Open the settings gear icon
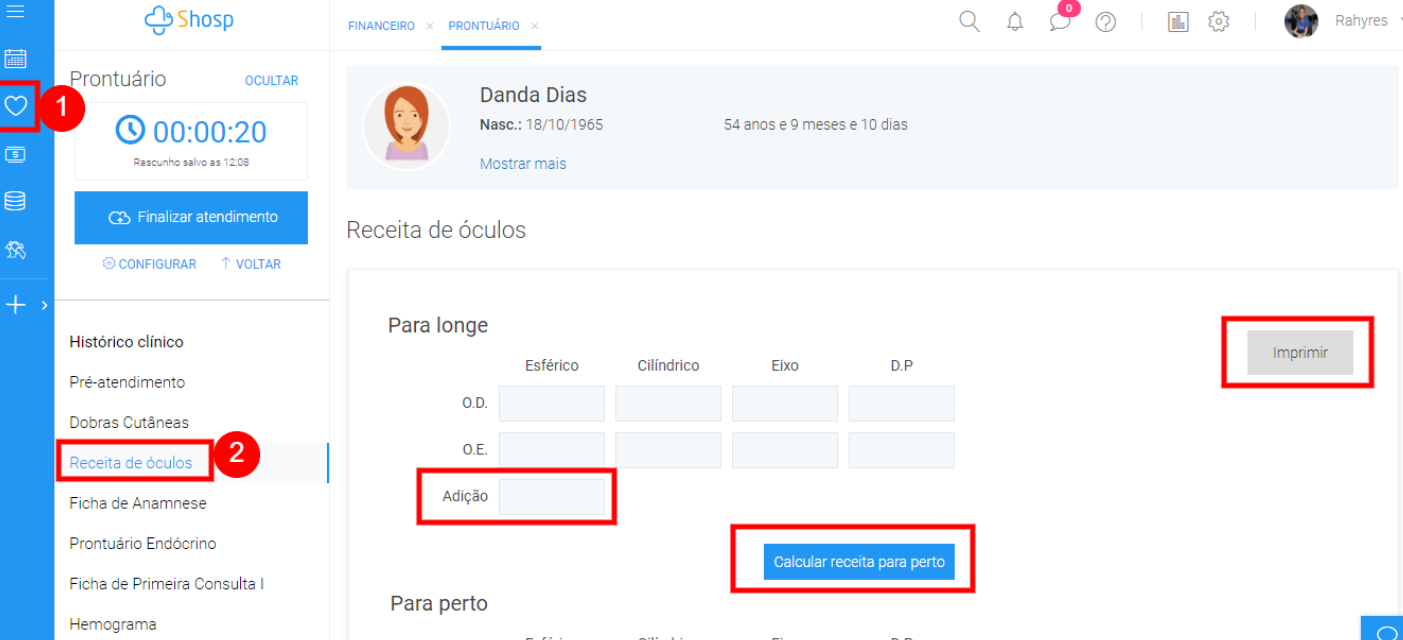The width and height of the screenshot is (1403, 640). click(x=1218, y=22)
